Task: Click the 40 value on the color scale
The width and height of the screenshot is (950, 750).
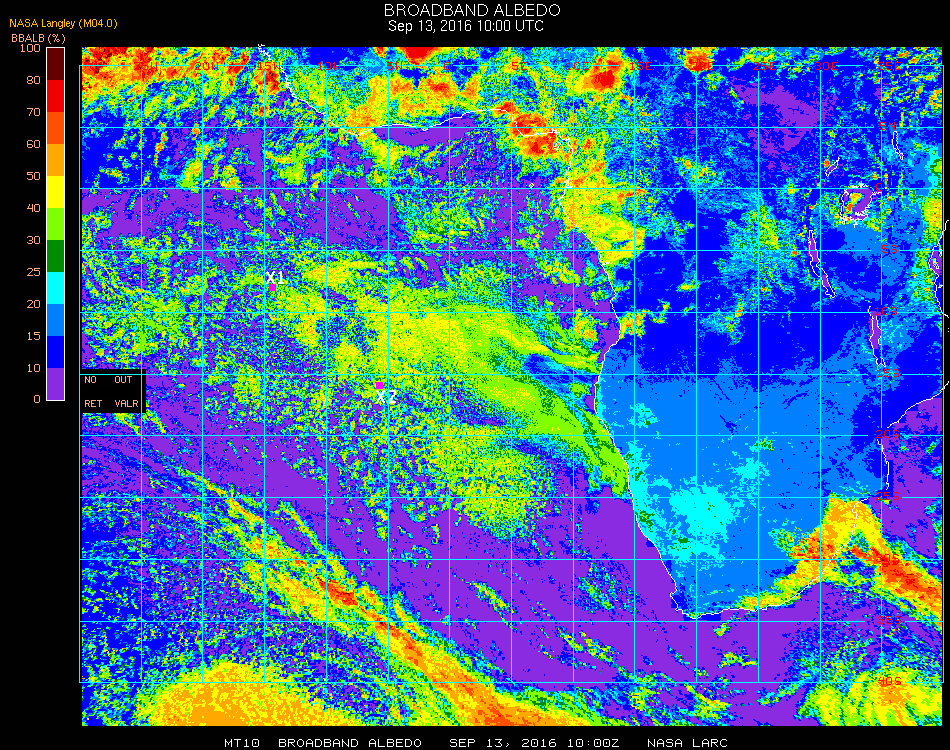Action: (33, 208)
